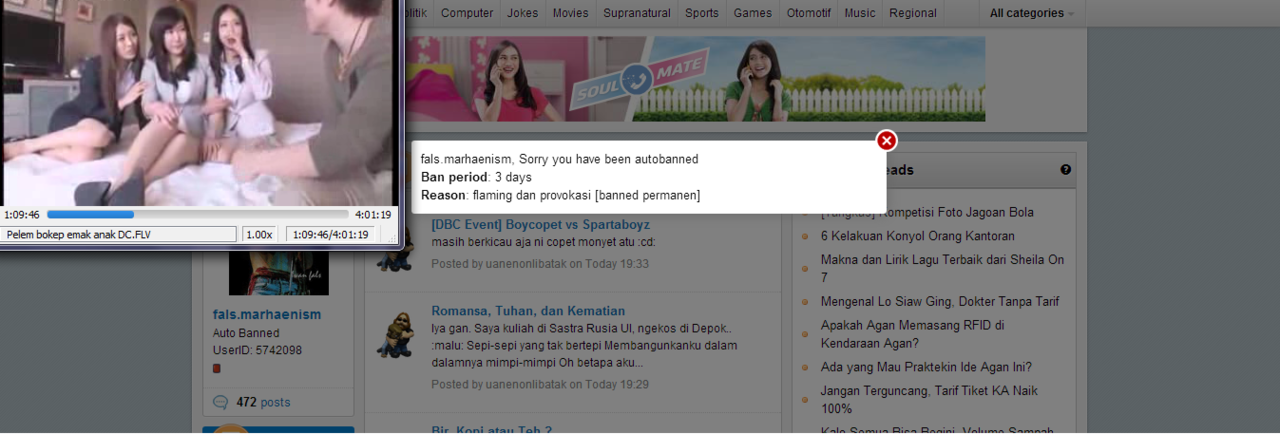Screen dimensions: 1280x434
Task: Click the elapsed time 1:09:46 label
Action: (x=22, y=214)
